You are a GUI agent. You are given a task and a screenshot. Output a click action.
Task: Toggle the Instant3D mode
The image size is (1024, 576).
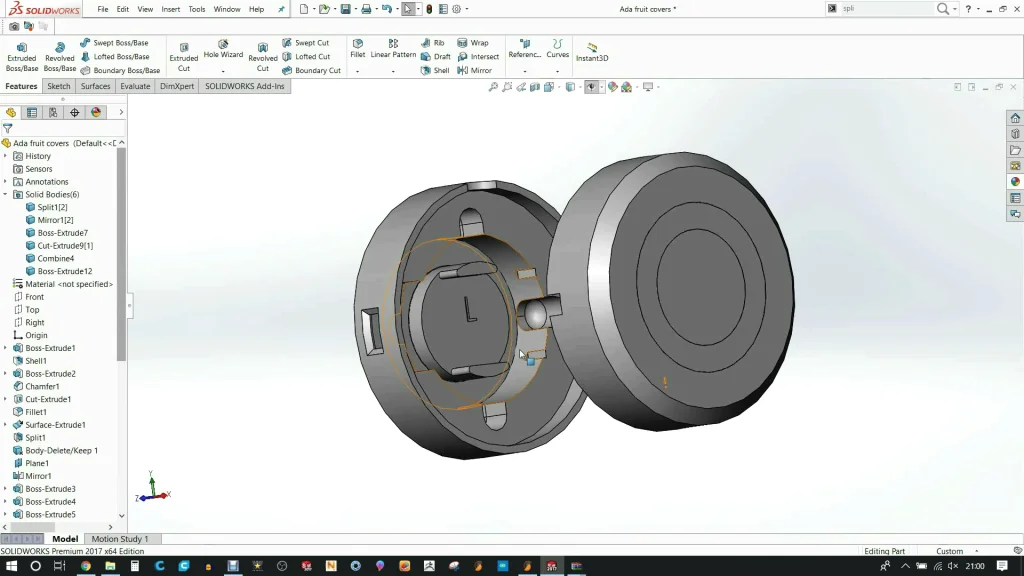click(x=592, y=52)
